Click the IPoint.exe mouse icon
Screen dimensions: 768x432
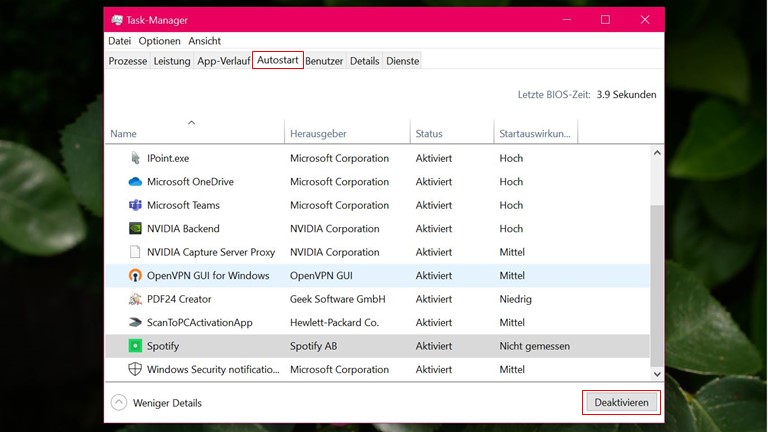(x=136, y=158)
